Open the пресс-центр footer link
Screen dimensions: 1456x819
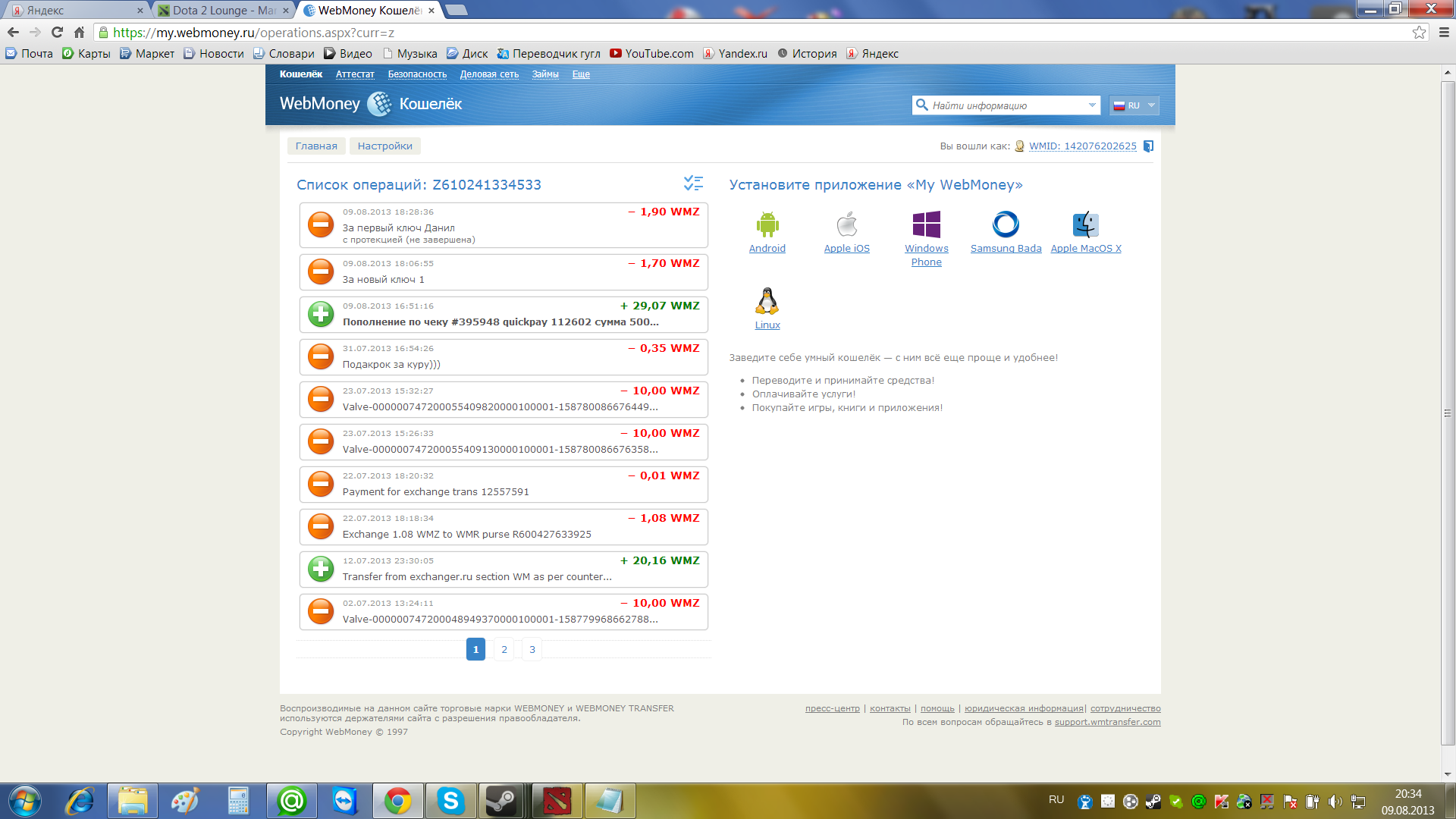pyautogui.click(x=832, y=708)
